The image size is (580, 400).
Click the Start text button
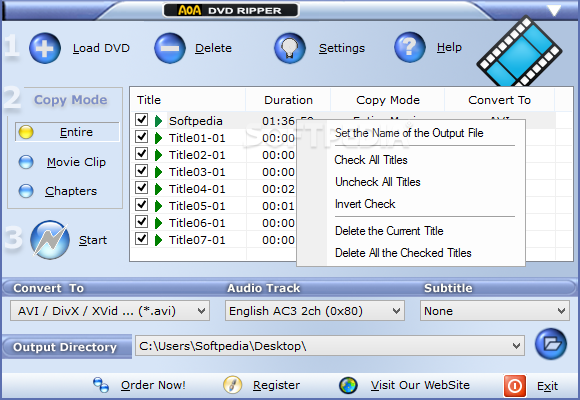coord(93,240)
